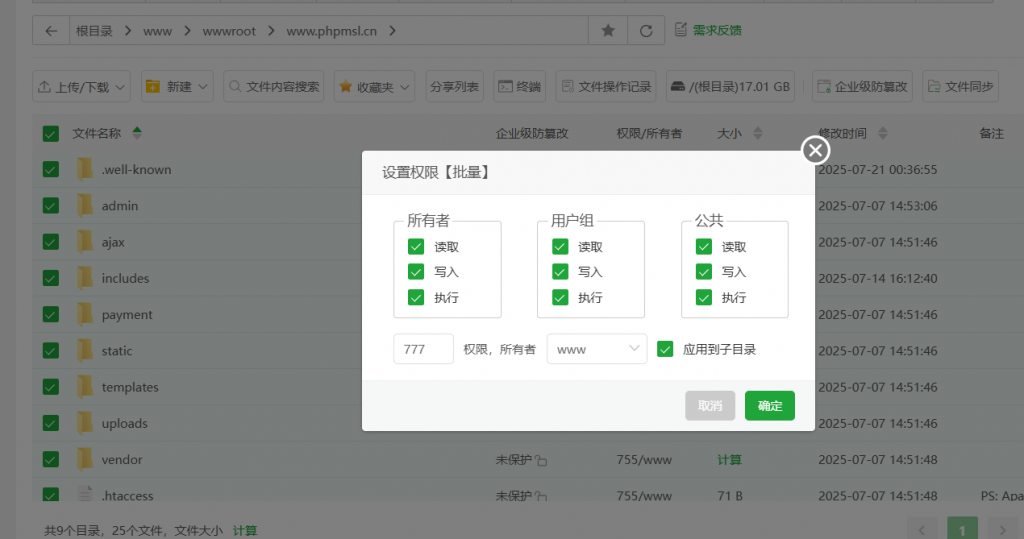
Task: Open the 新建 dropdown menu
Action: [177, 86]
